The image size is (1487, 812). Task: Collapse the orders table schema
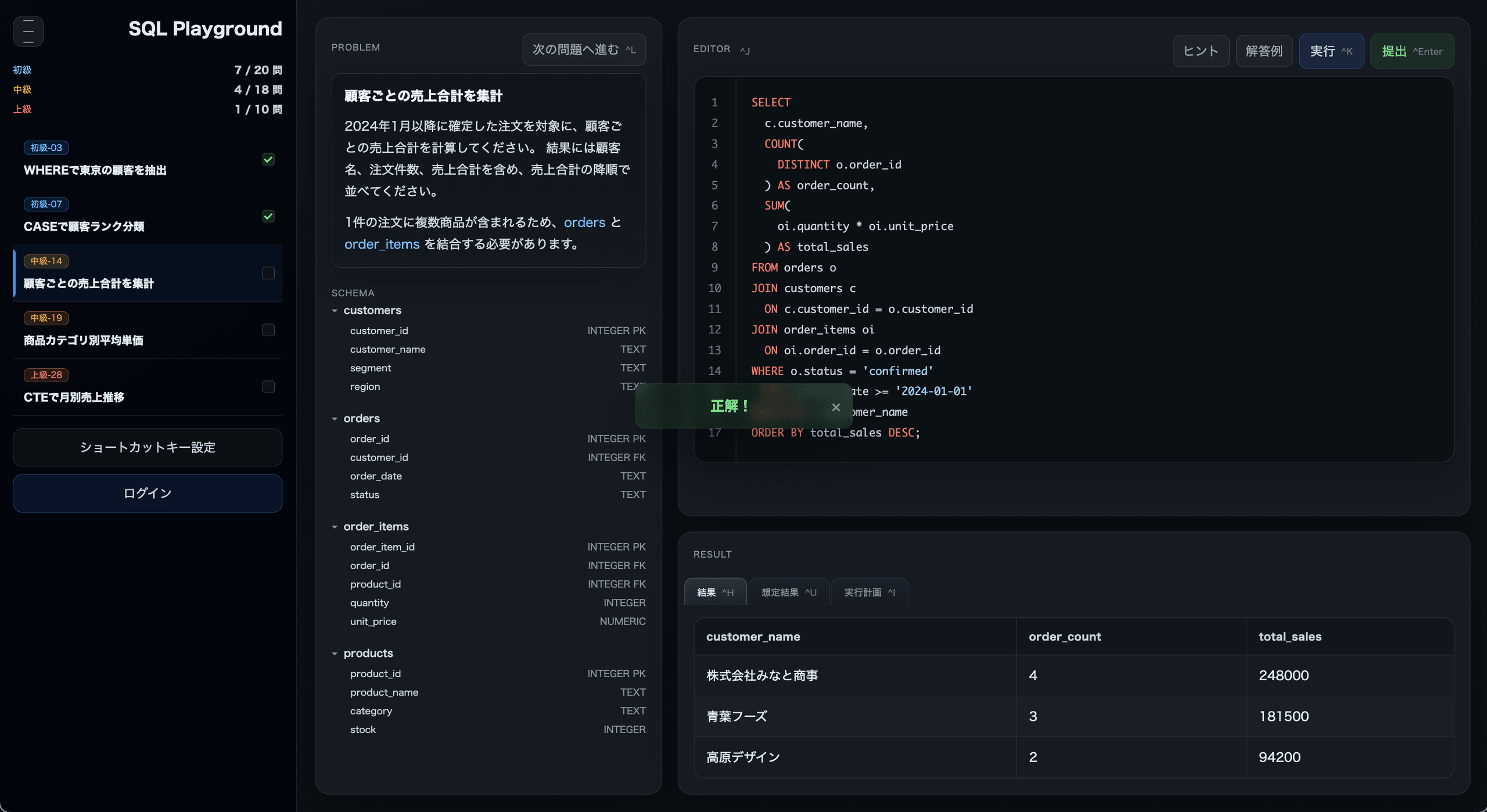(x=335, y=418)
